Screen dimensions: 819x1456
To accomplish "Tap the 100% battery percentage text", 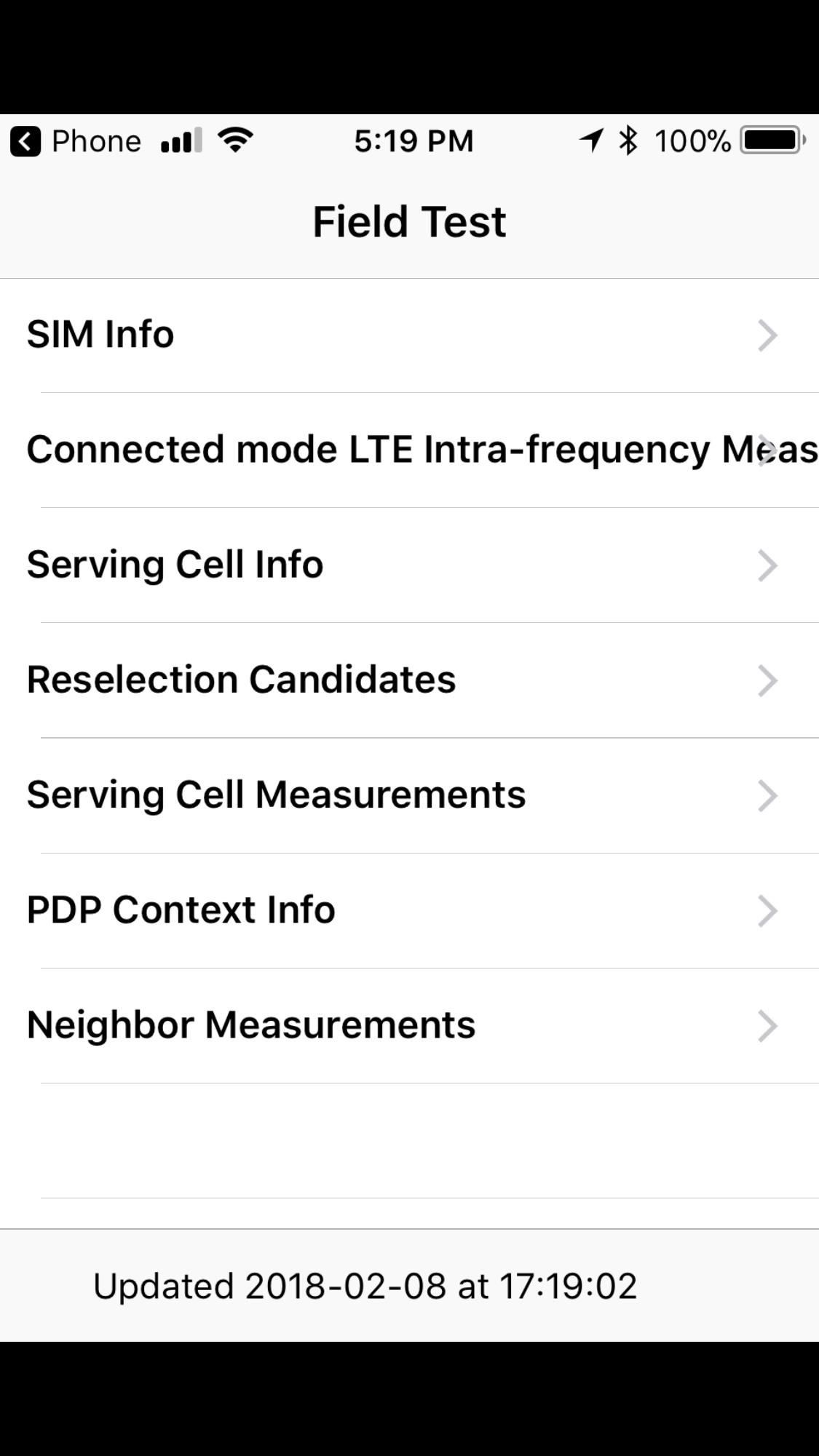I will click(692, 141).
